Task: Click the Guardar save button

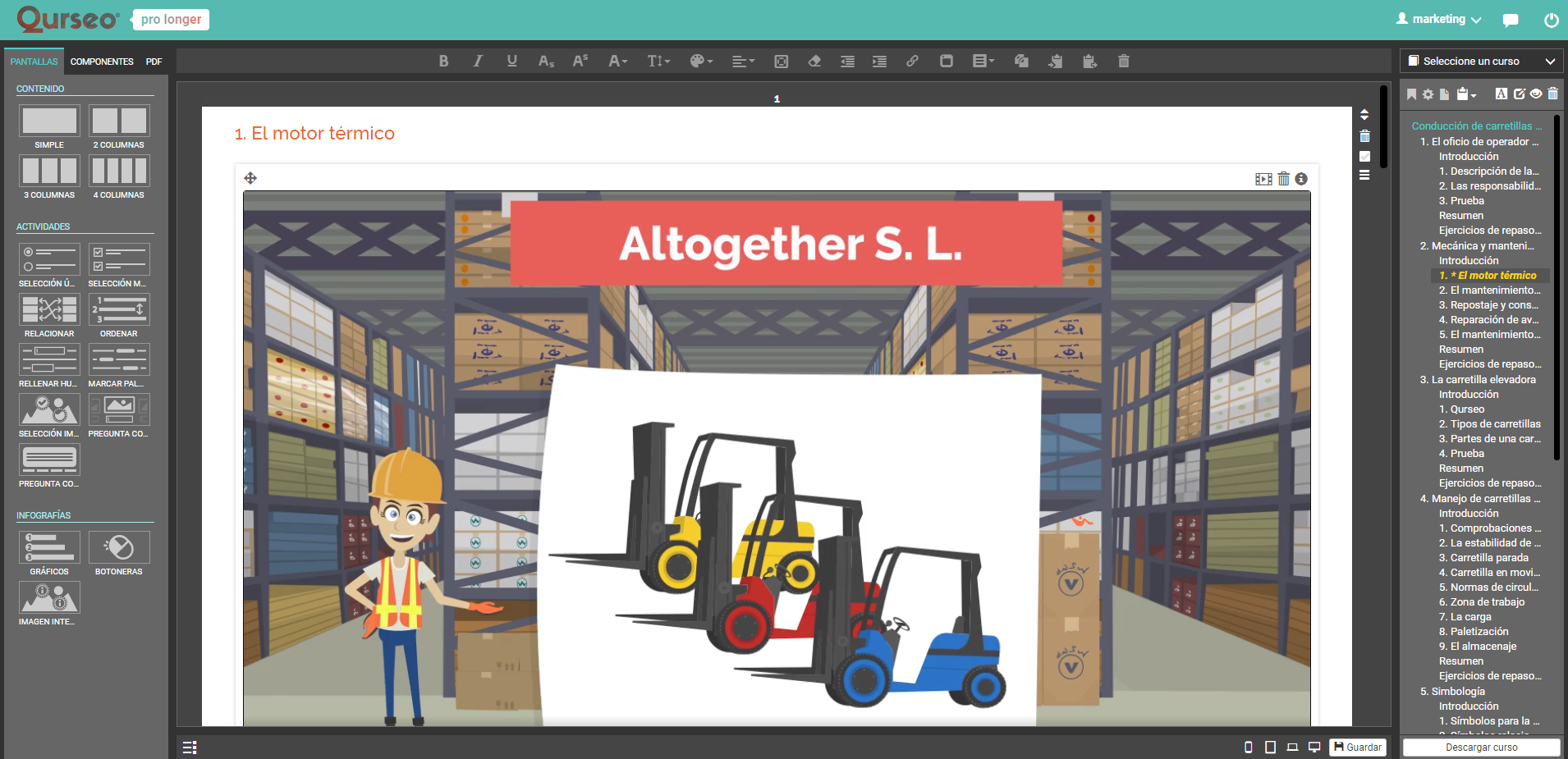Action: pyautogui.click(x=1358, y=748)
